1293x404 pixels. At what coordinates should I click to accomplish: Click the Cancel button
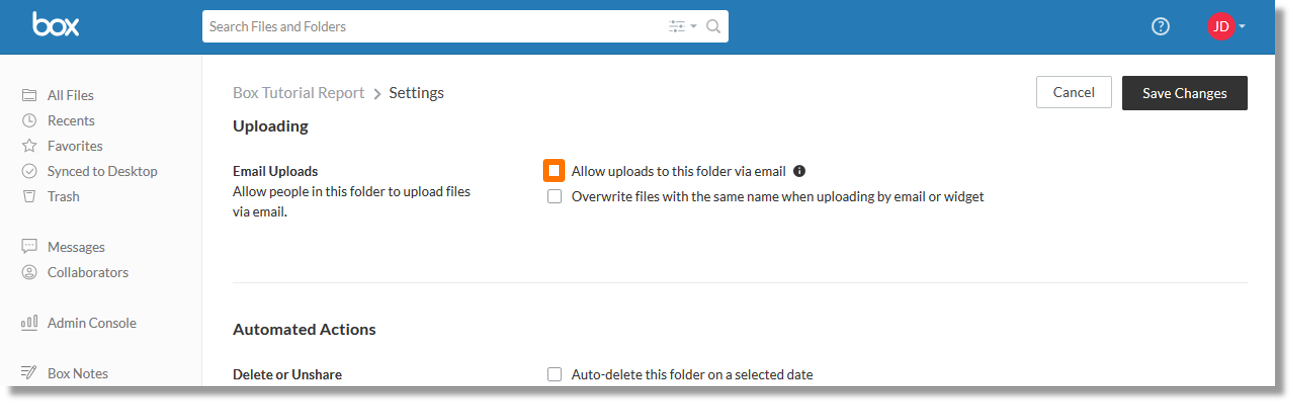(x=1074, y=92)
